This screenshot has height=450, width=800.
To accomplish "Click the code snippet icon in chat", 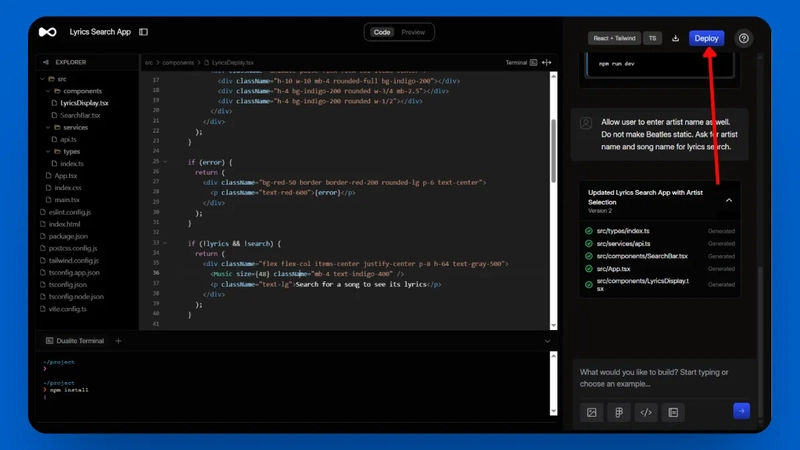I will tap(646, 412).
